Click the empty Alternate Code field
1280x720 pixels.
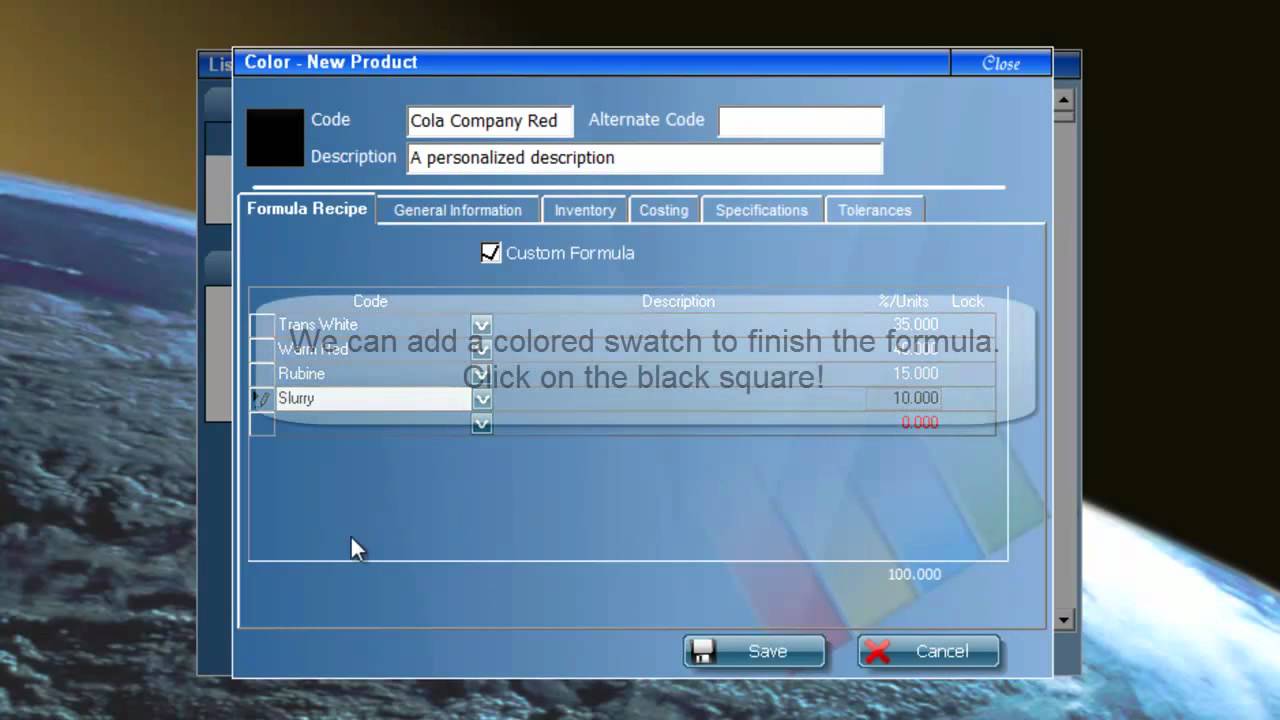801,121
